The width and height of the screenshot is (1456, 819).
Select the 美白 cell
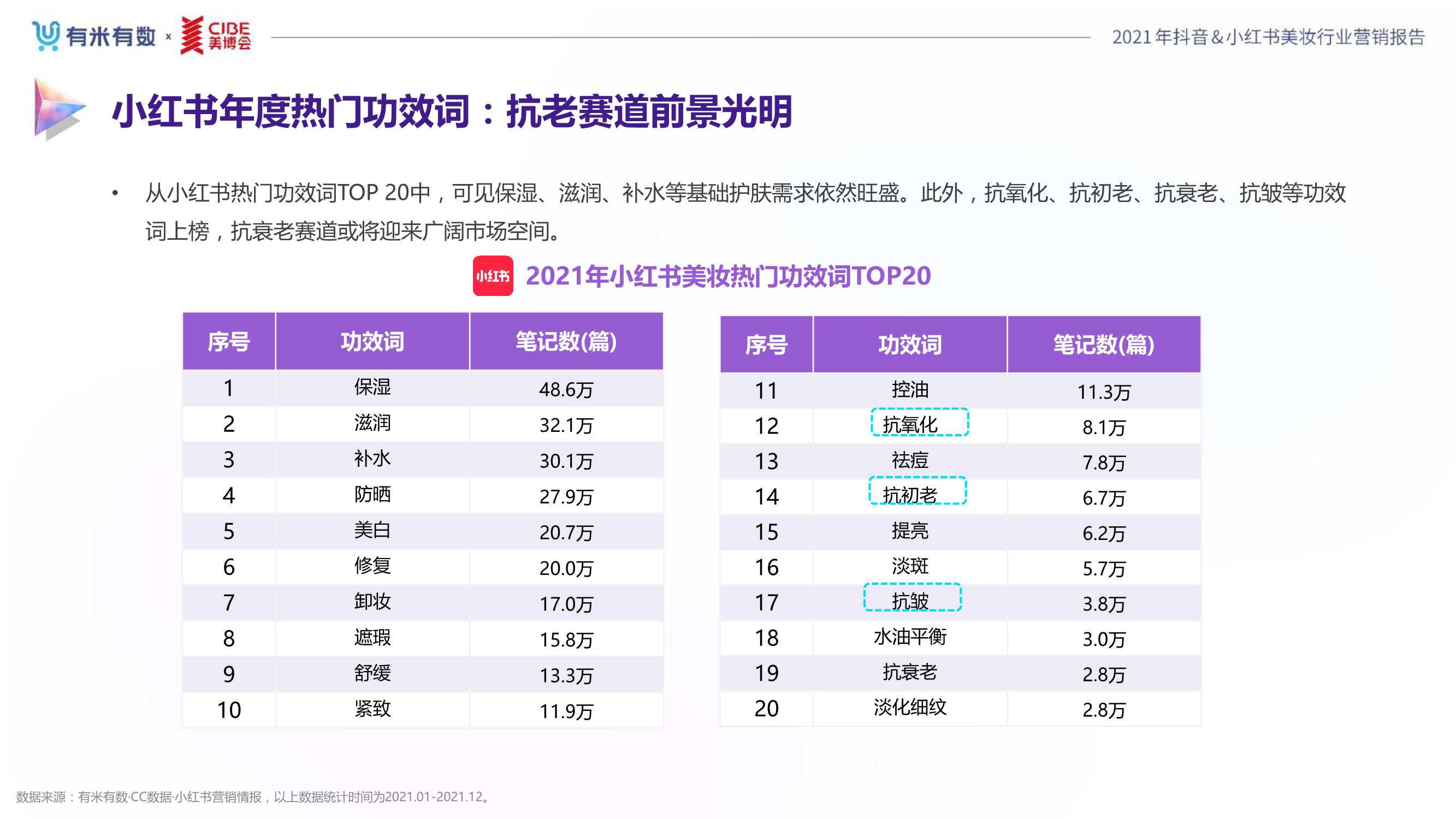[x=372, y=530]
